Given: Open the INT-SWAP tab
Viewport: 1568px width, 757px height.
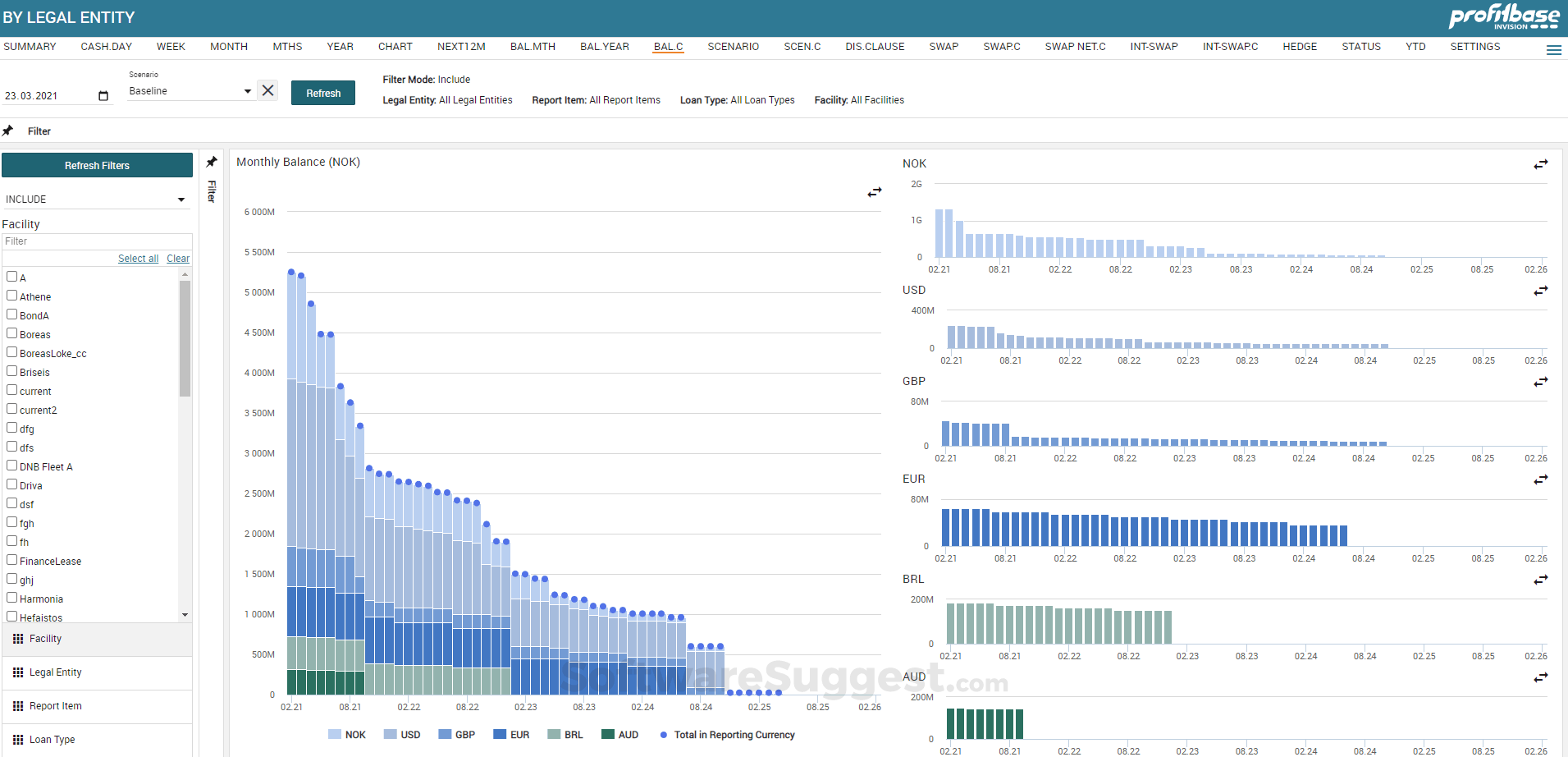Looking at the screenshot, I should pyautogui.click(x=1154, y=47).
